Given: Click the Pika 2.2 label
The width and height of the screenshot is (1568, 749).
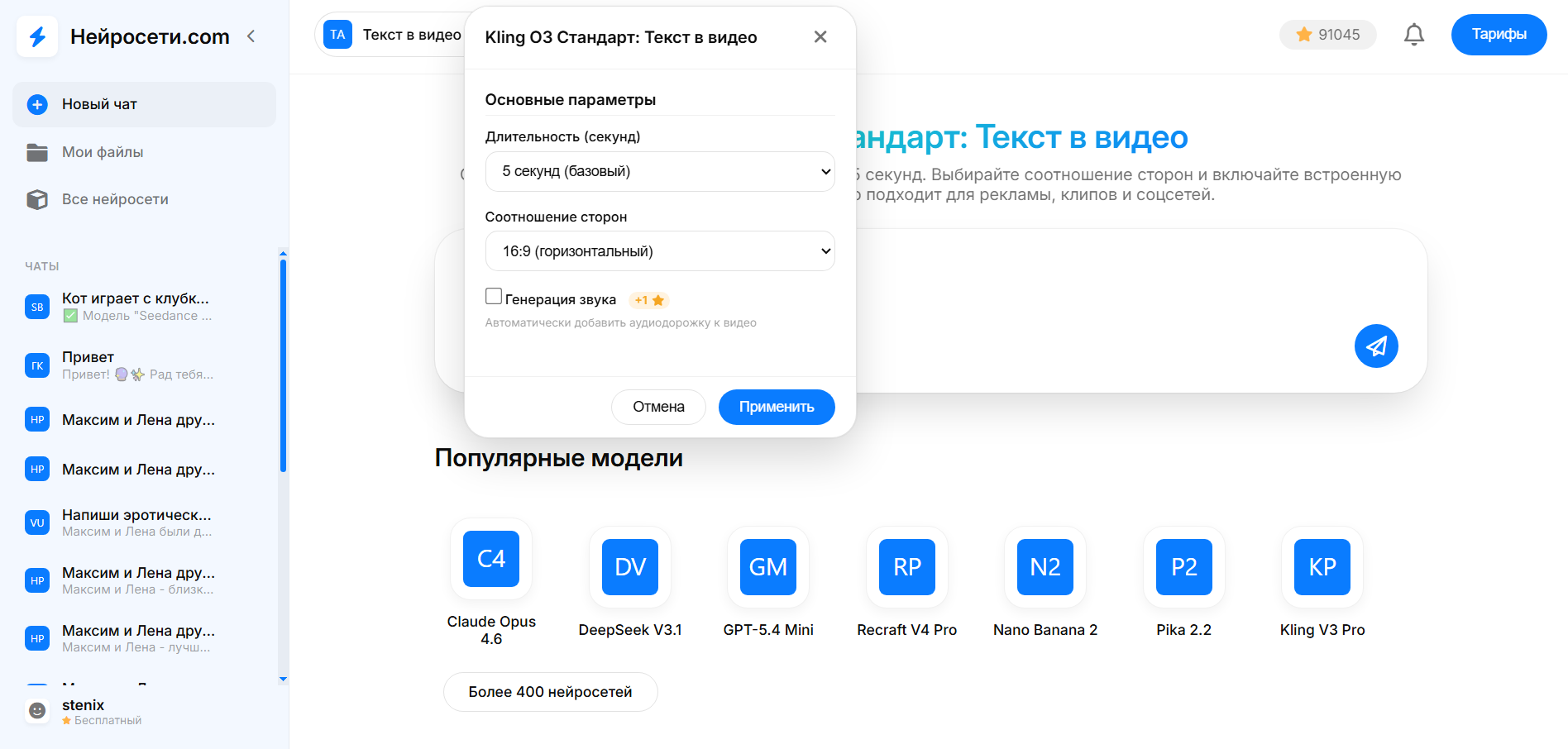Looking at the screenshot, I should coord(1184,630).
